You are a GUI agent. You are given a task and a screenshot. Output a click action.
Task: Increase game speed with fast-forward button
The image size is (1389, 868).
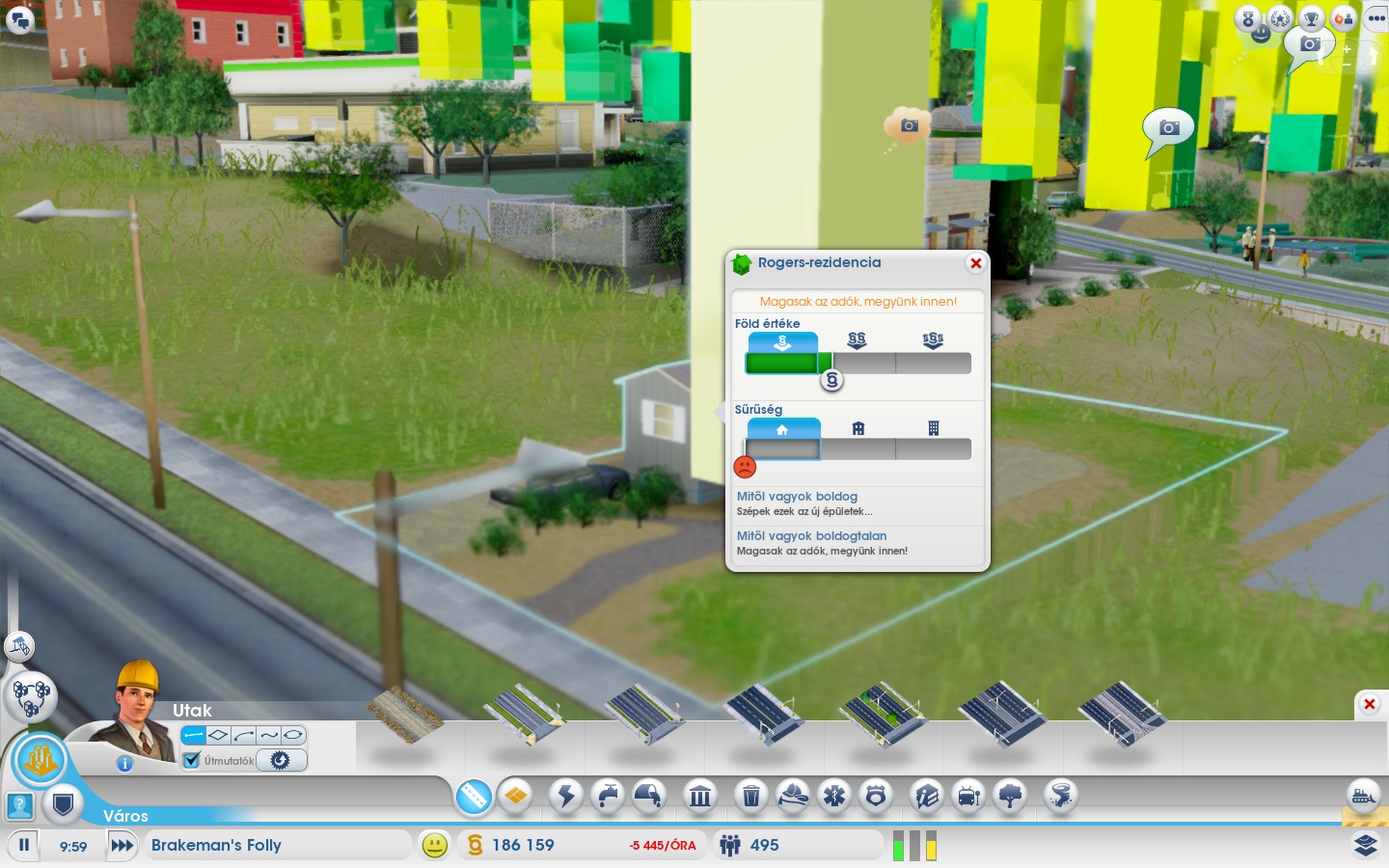[122, 846]
